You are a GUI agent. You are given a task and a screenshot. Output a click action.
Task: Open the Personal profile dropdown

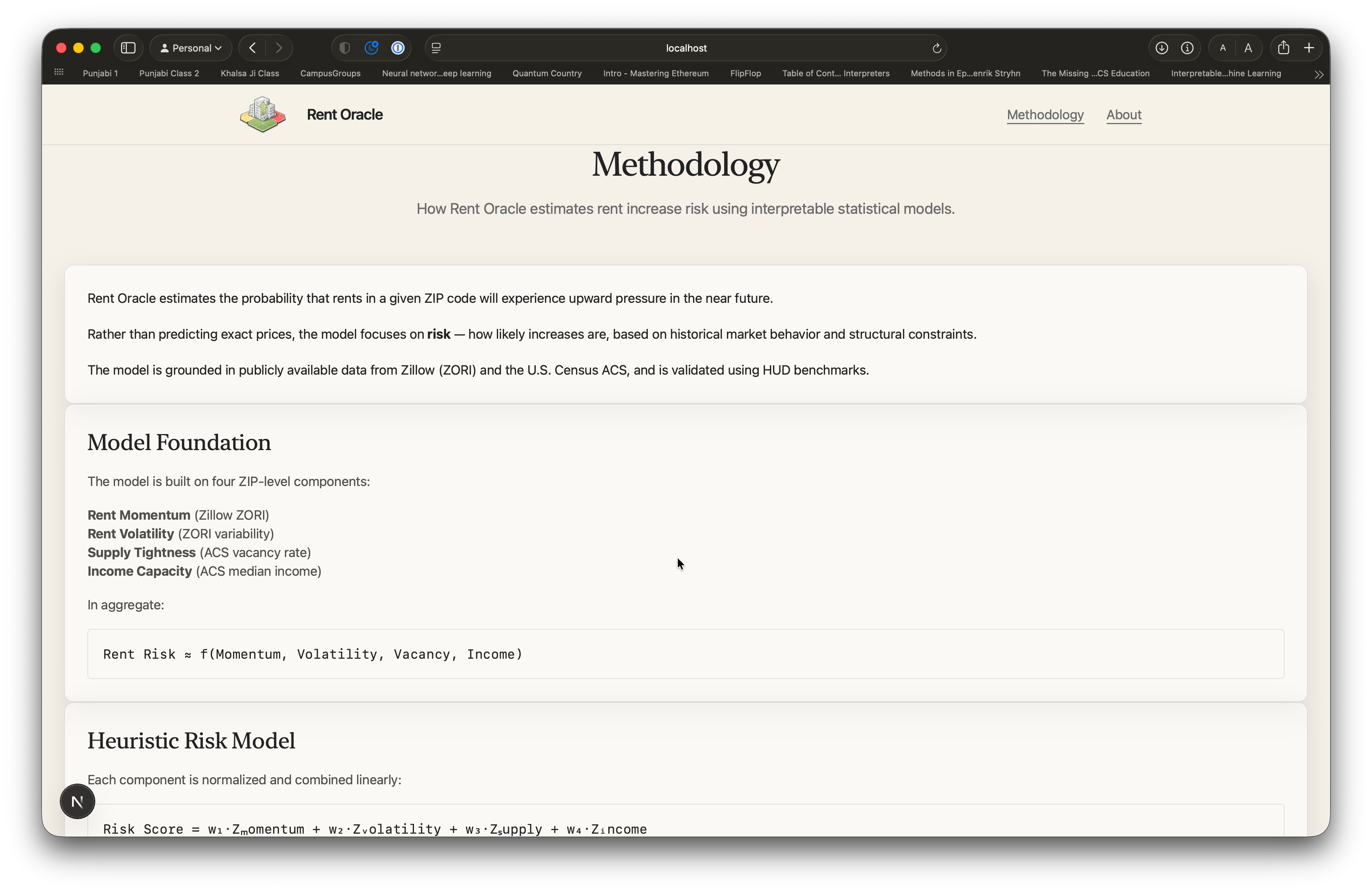[x=191, y=48]
